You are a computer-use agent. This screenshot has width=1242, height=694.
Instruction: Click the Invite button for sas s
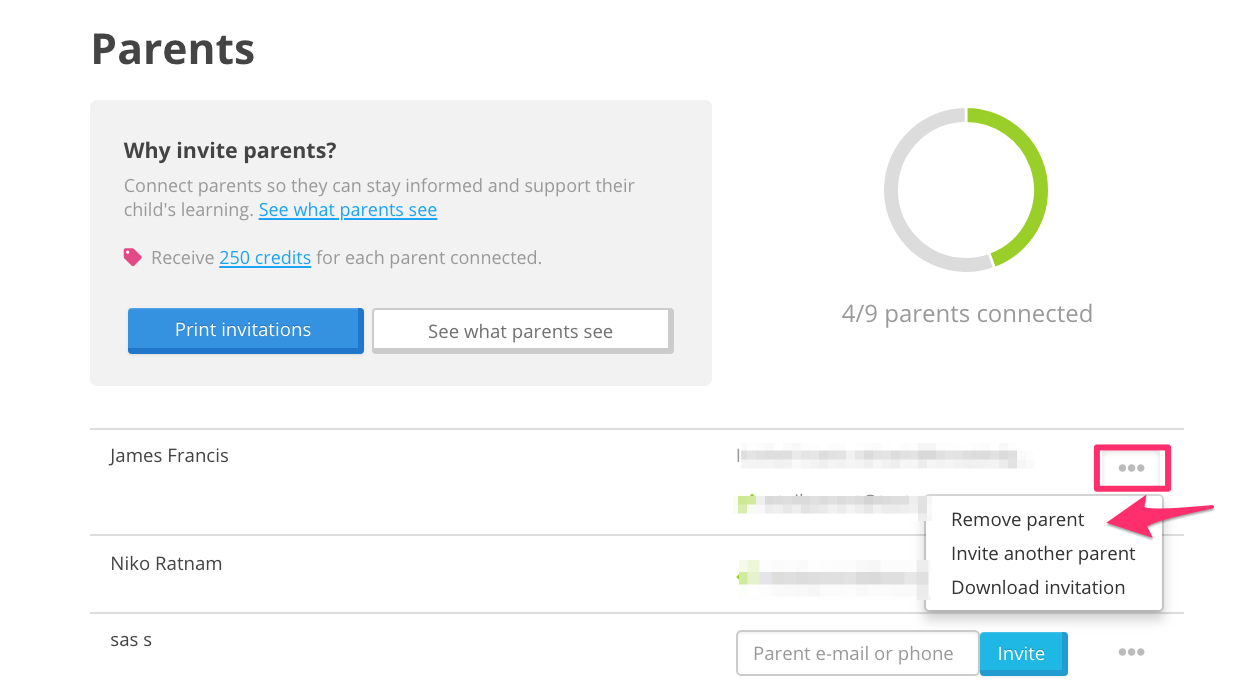pyautogui.click(x=1023, y=653)
